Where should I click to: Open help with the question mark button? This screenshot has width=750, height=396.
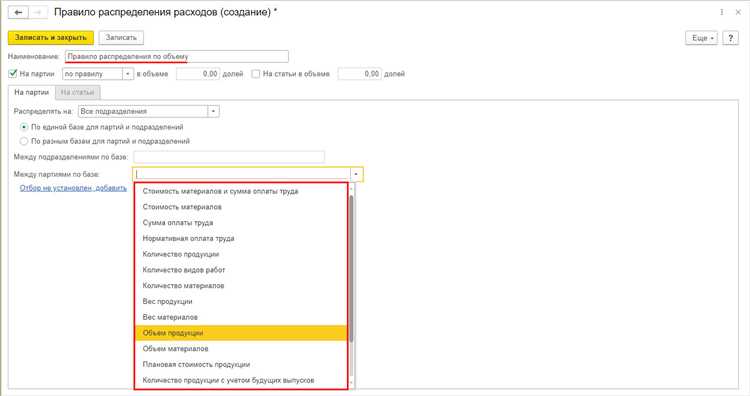click(730, 38)
